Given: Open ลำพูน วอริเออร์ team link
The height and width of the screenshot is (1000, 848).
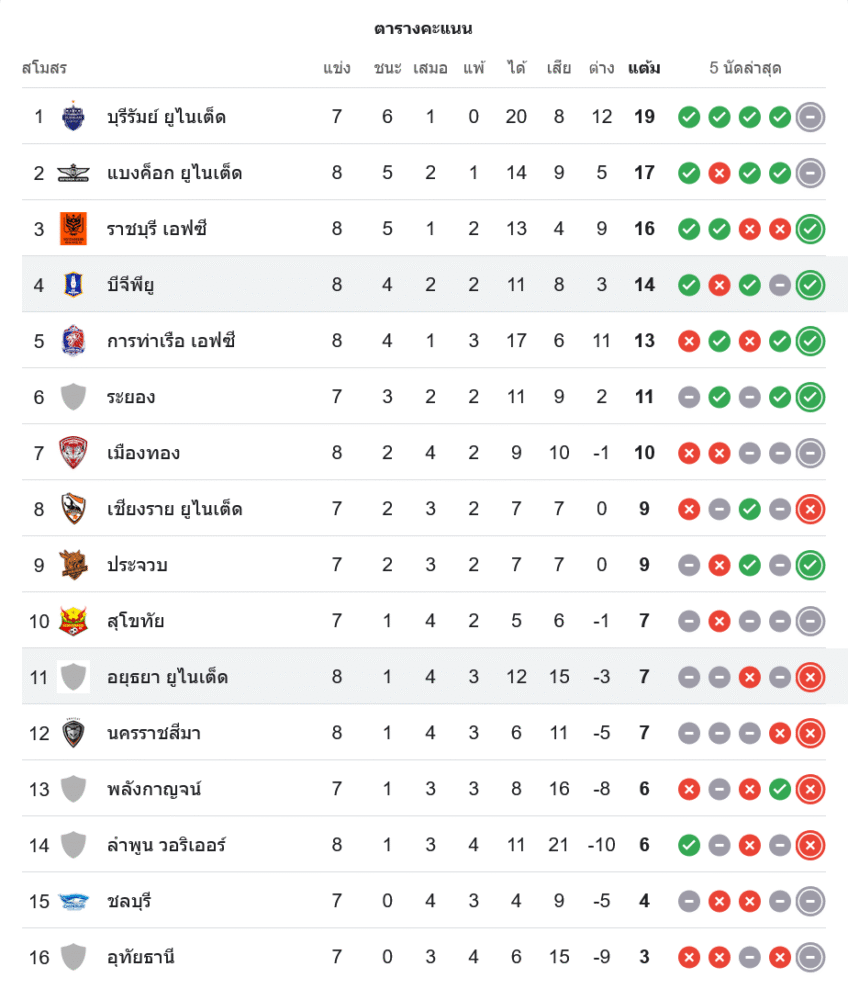Looking at the screenshot, I should (166, 845).
